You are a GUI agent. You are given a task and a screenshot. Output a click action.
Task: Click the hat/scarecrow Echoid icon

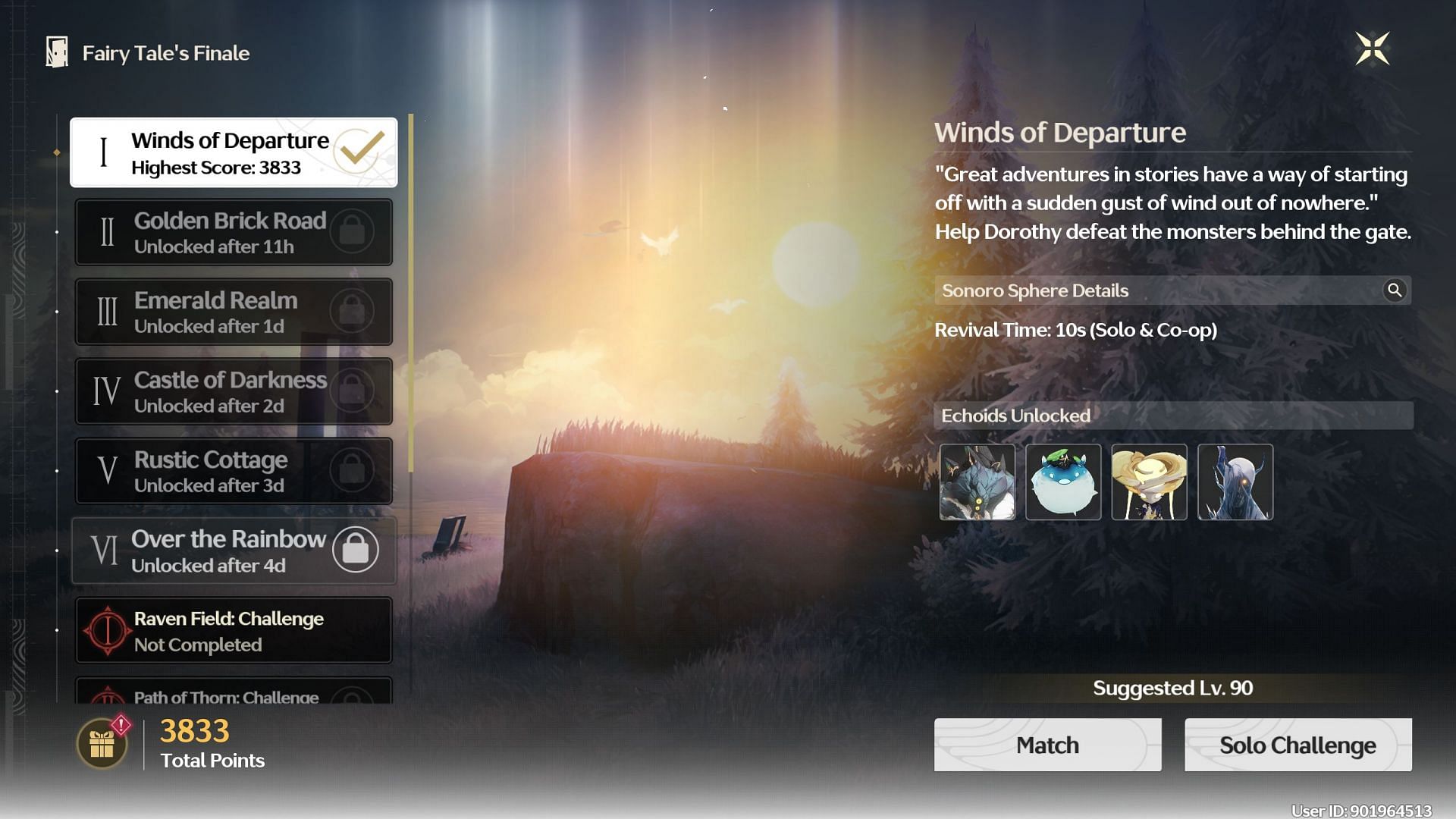point(1148,483)
